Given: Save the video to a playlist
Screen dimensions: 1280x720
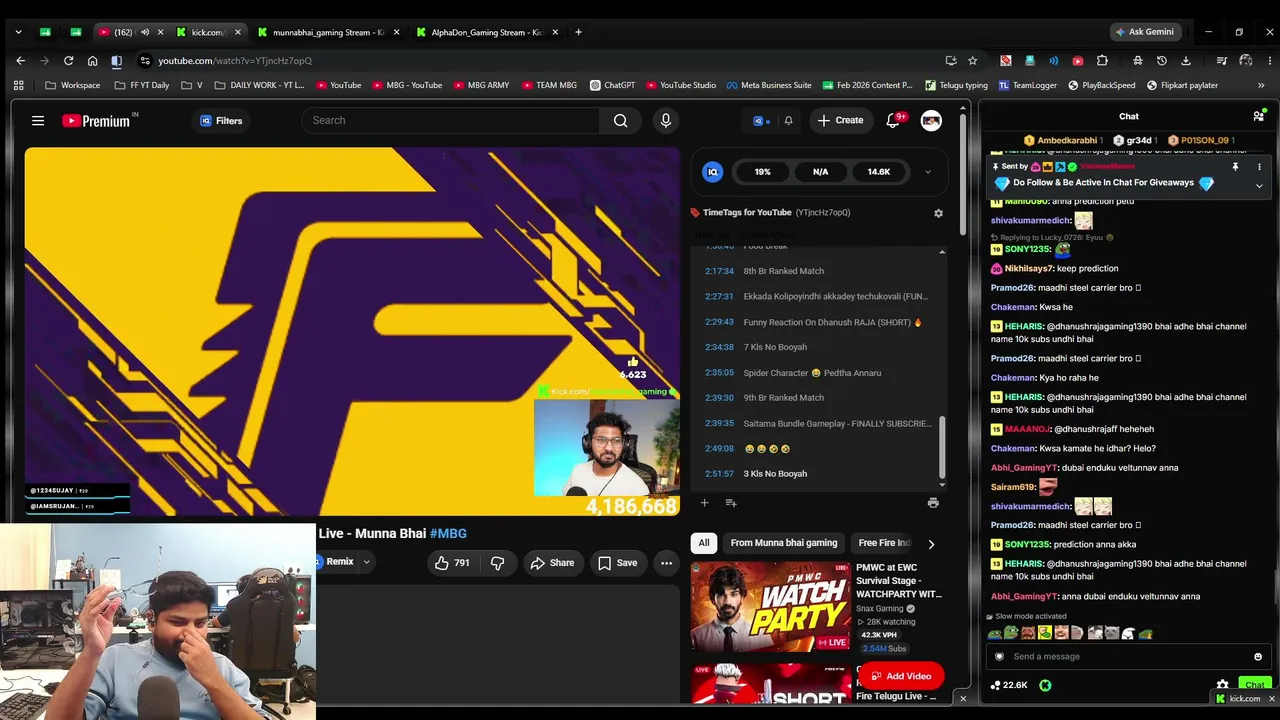Looking at the screenshot, I should click(x=617, y=563).
